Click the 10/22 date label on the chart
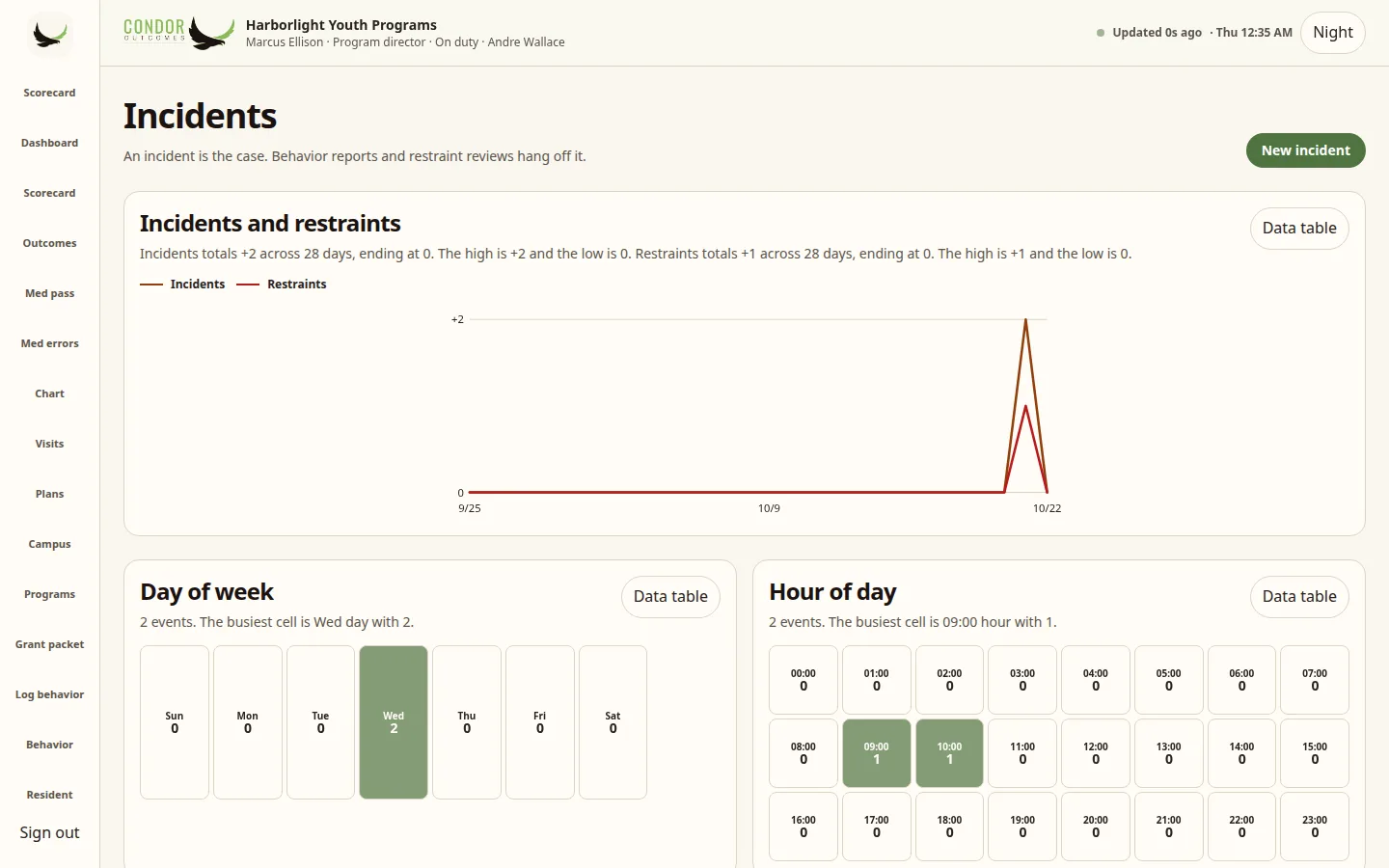Screen dimensions: 1389x868 click(x=1048, y=508)
